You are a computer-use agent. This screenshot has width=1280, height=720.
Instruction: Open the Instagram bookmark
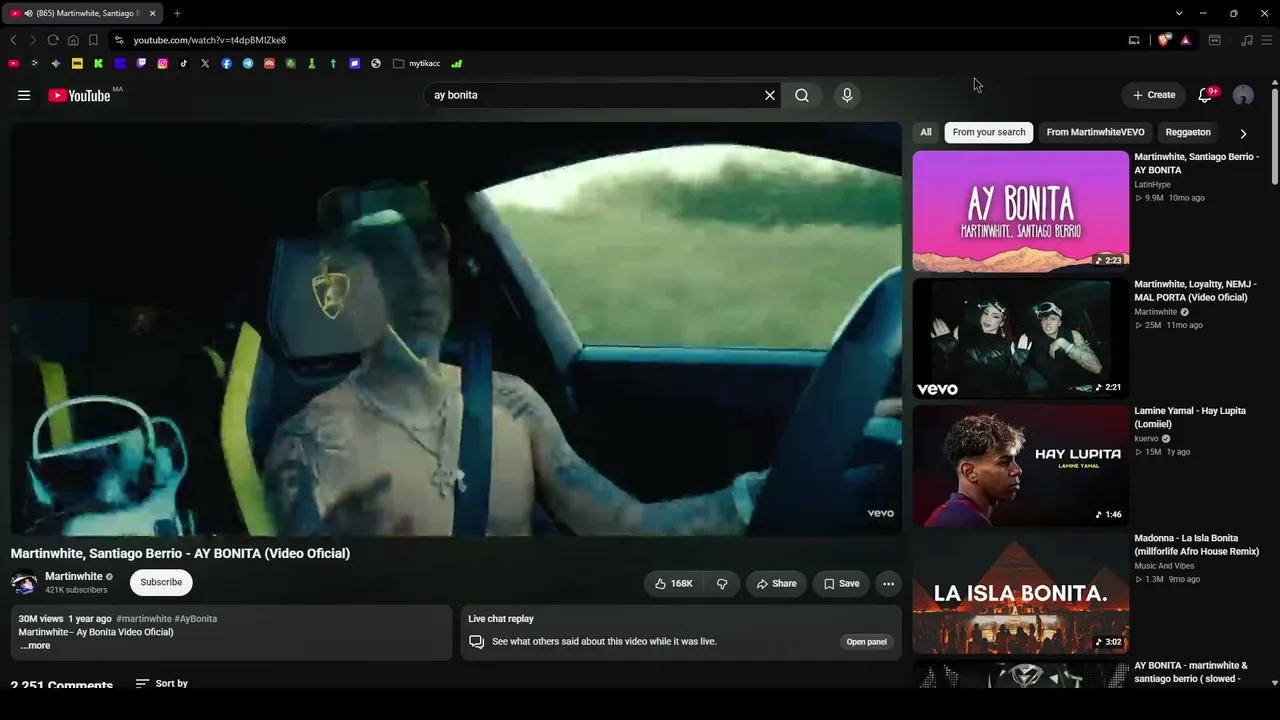point(162,63)
